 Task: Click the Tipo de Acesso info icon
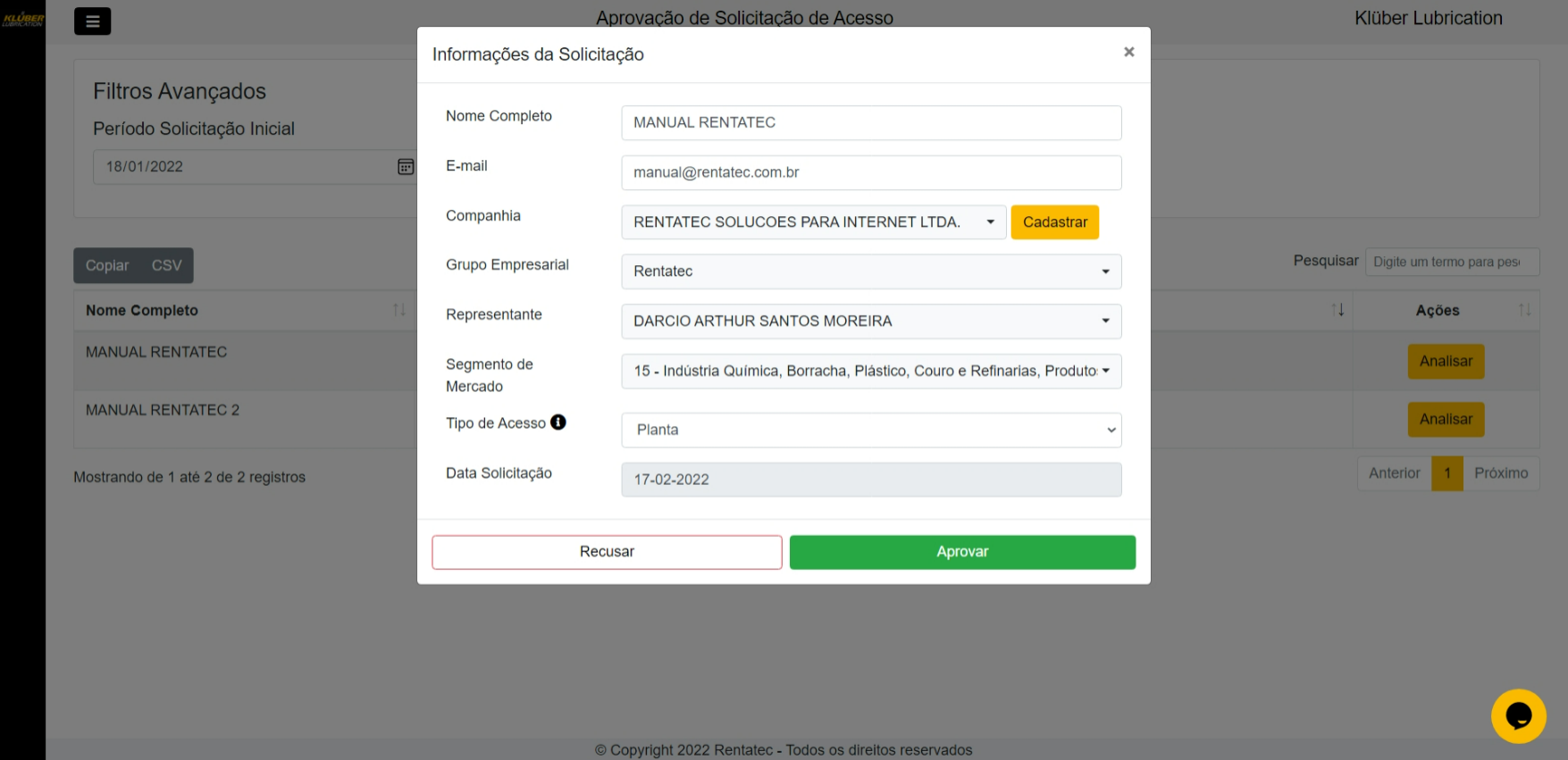[558, 422]
